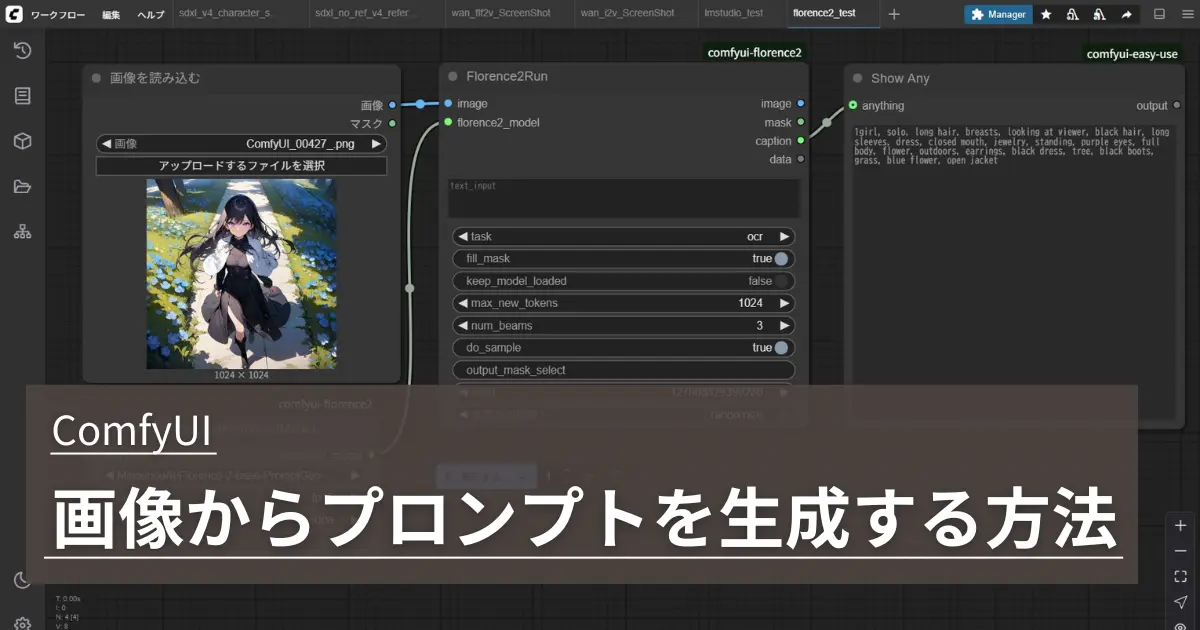
Task: Decrease max_new_tokens with the left arrow
Action: [x=462, y=303]
